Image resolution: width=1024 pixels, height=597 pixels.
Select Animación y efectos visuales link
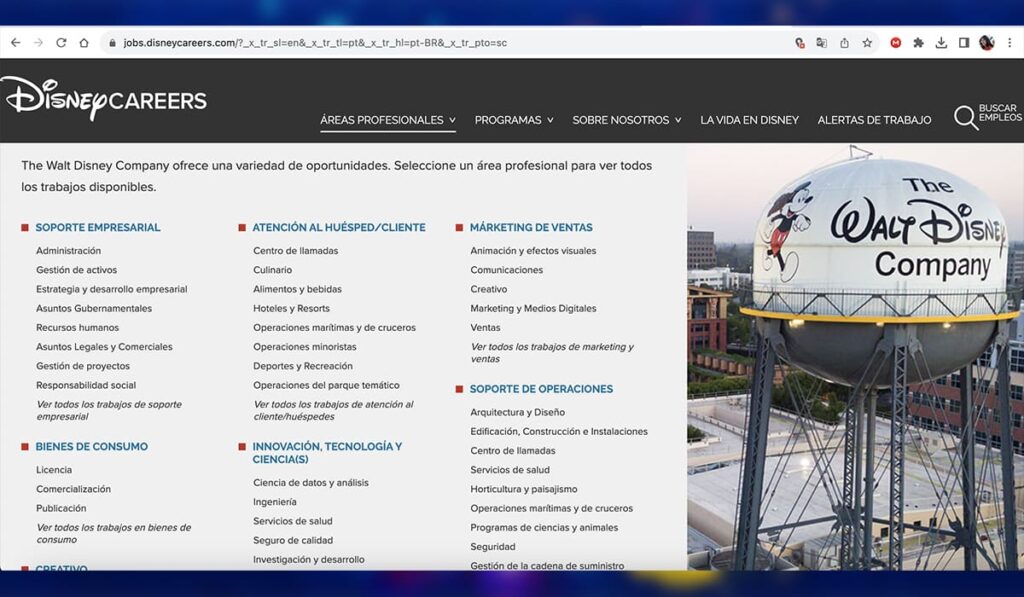[x=533, y=251]
